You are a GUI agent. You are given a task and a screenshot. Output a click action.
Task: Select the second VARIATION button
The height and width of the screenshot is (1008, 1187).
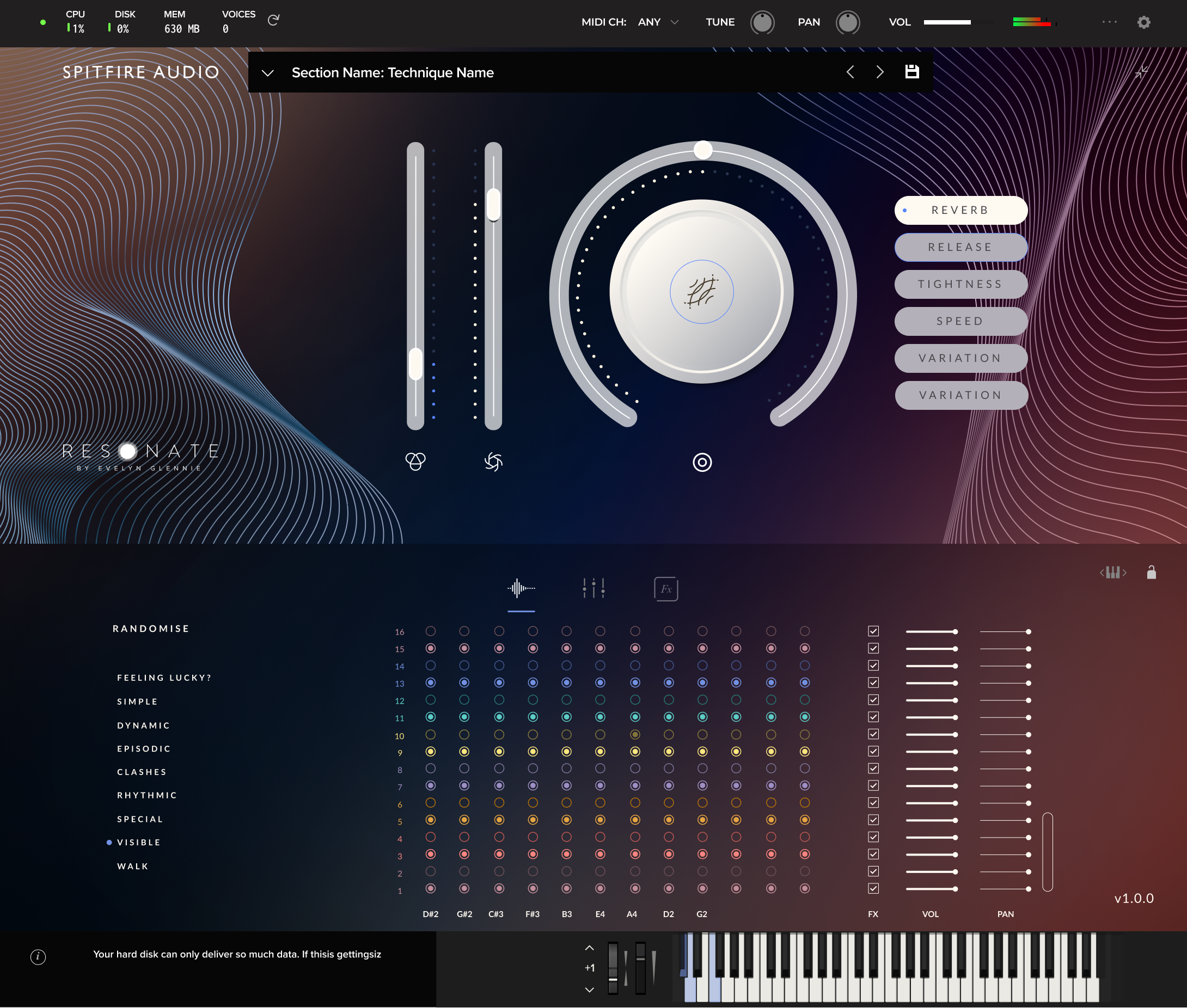click(960, 396)
